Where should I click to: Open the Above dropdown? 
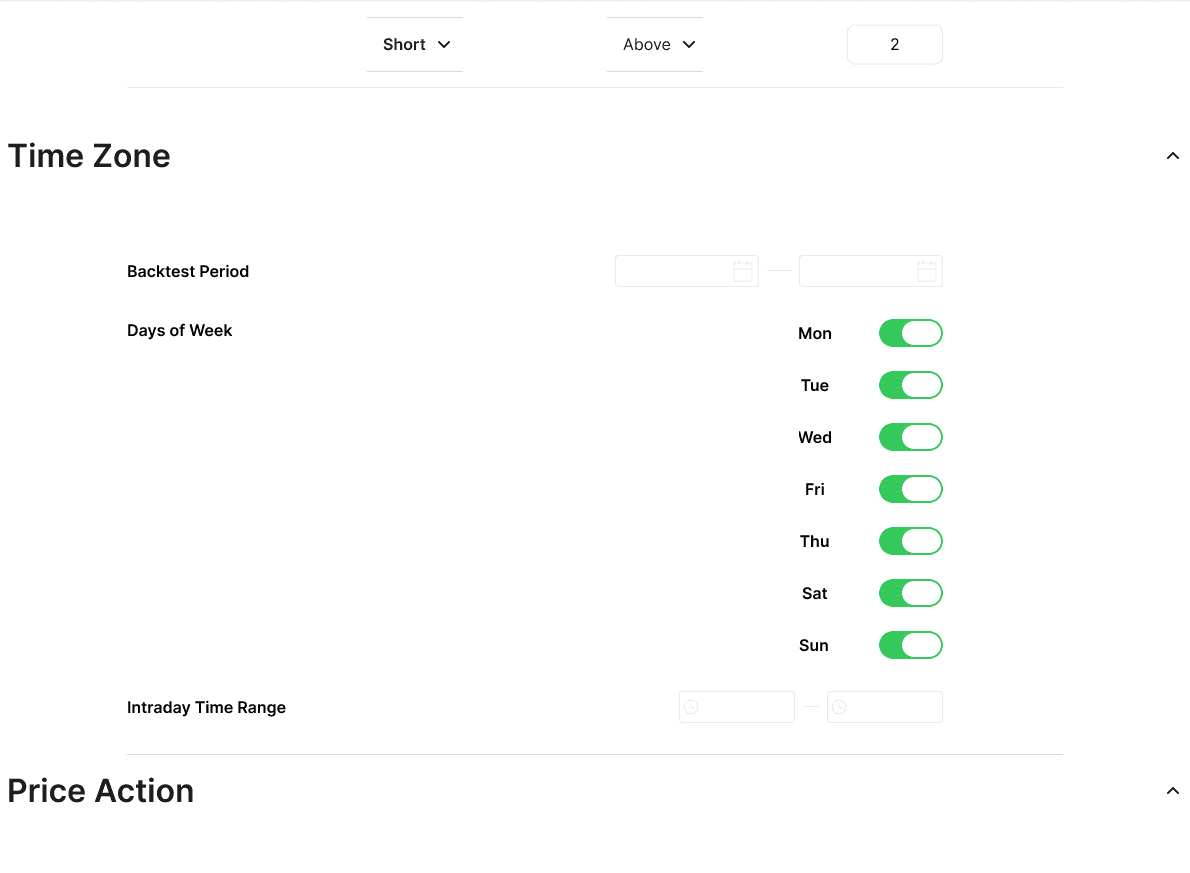pyautogui.click(x=655, y=44)
